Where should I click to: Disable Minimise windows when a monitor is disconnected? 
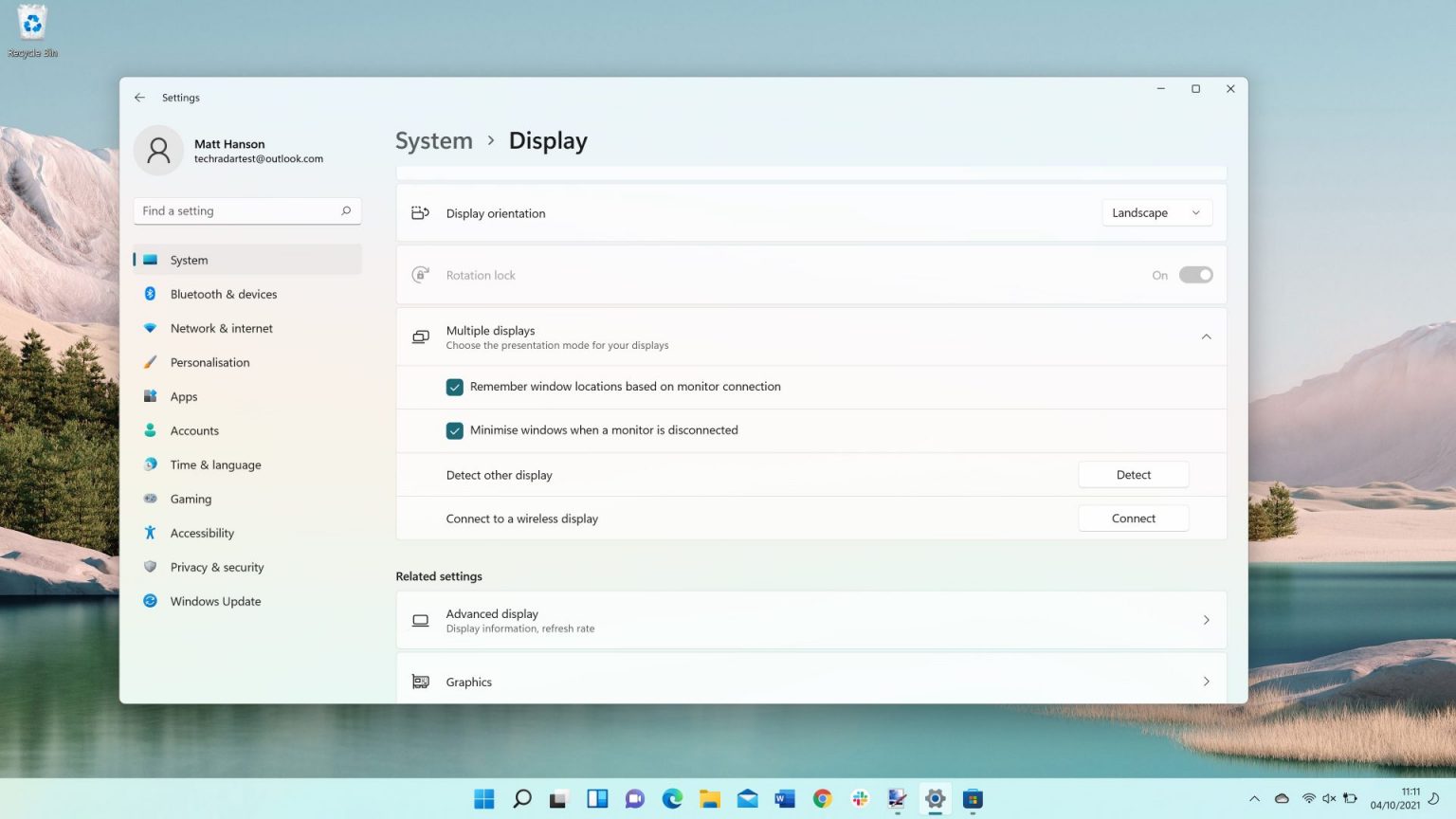click(455, 430)
